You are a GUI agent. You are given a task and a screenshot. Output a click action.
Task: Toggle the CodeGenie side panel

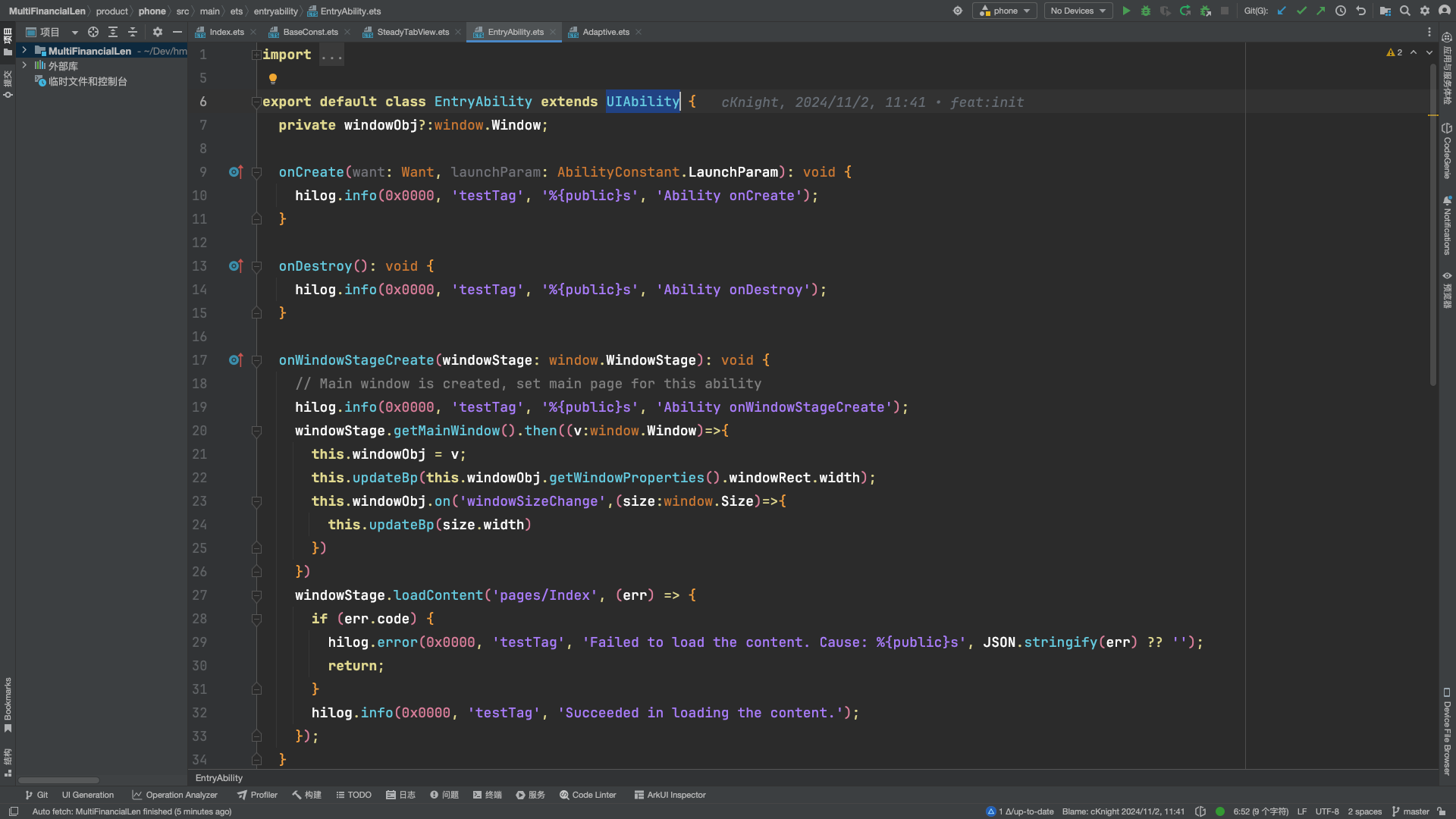pos(1447,152)
